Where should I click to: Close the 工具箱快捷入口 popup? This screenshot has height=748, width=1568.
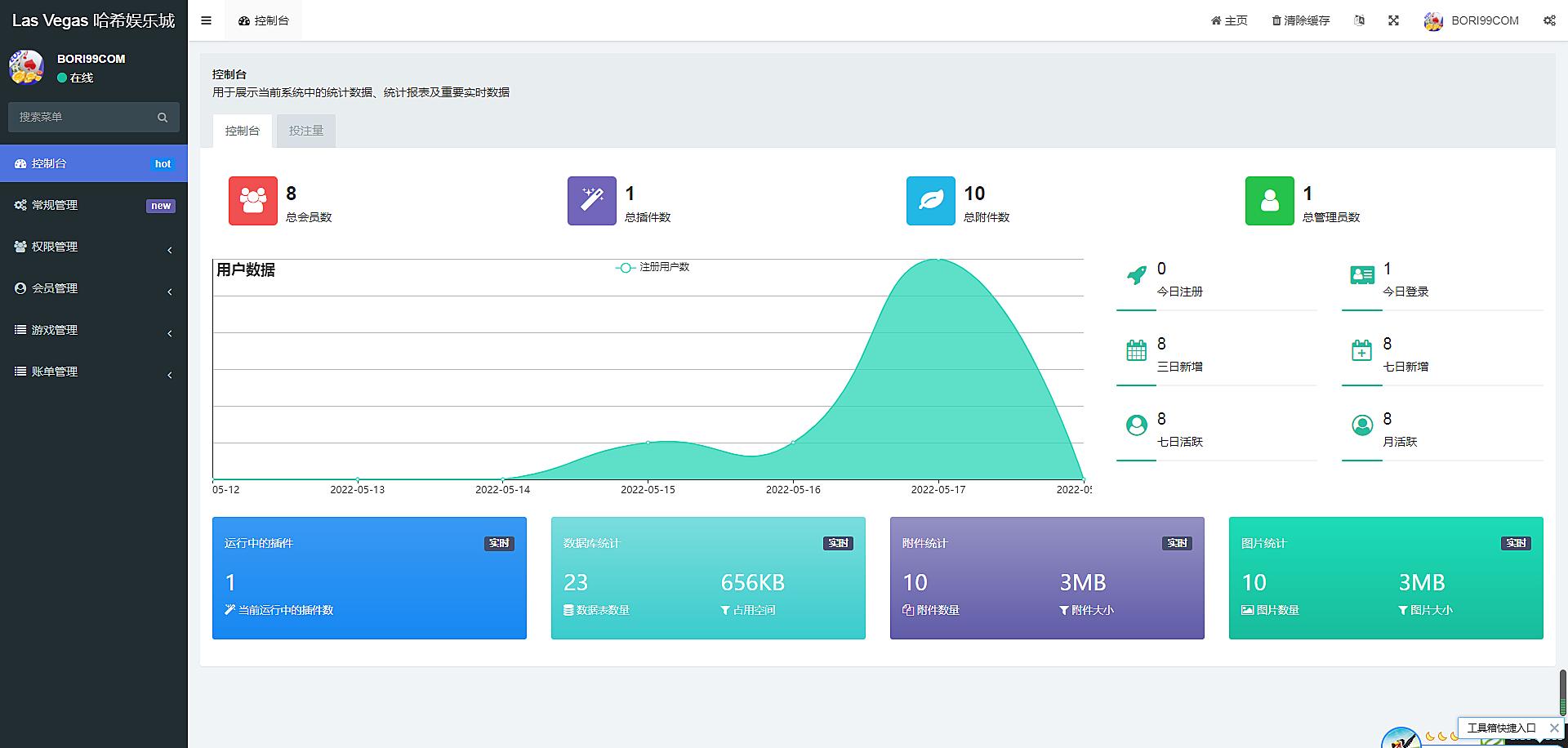[x=1553, y=728]
